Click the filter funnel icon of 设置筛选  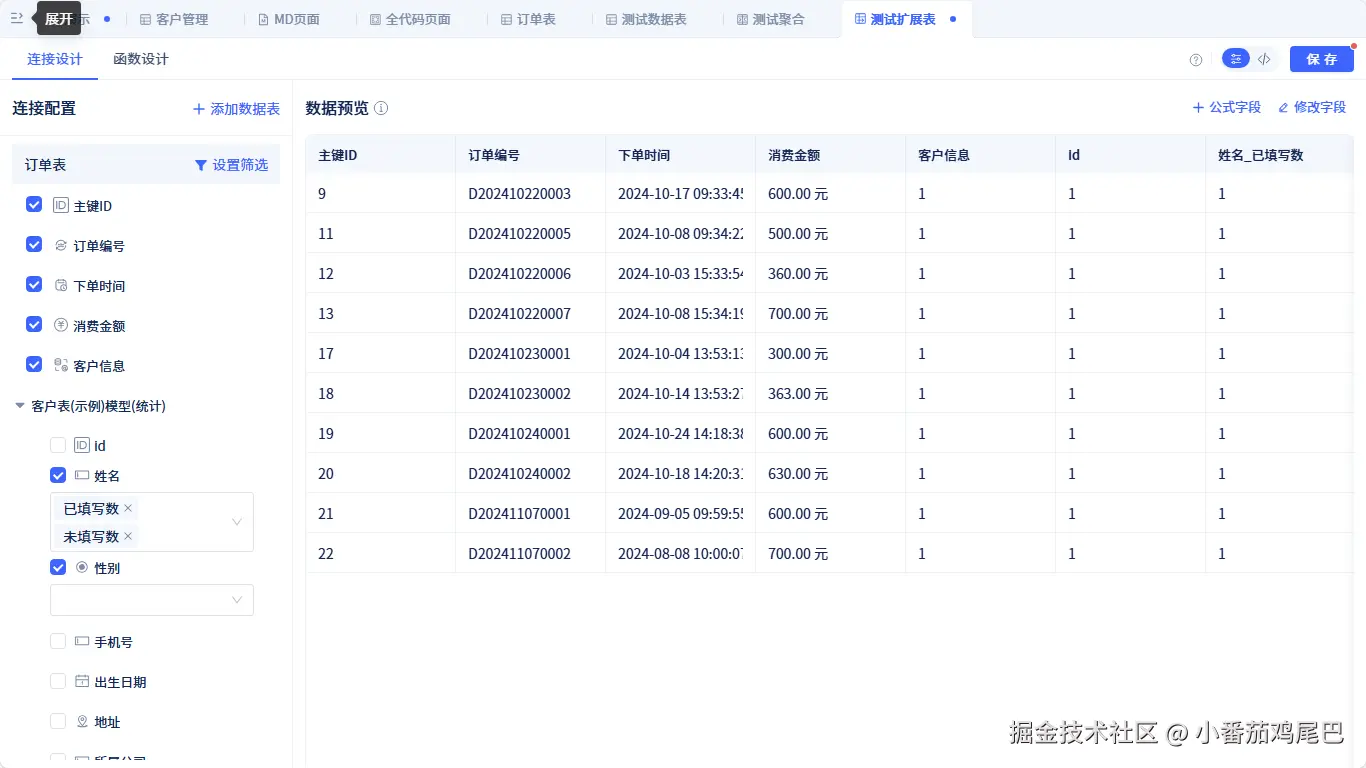pyautogui.click(x=201, y=165)
